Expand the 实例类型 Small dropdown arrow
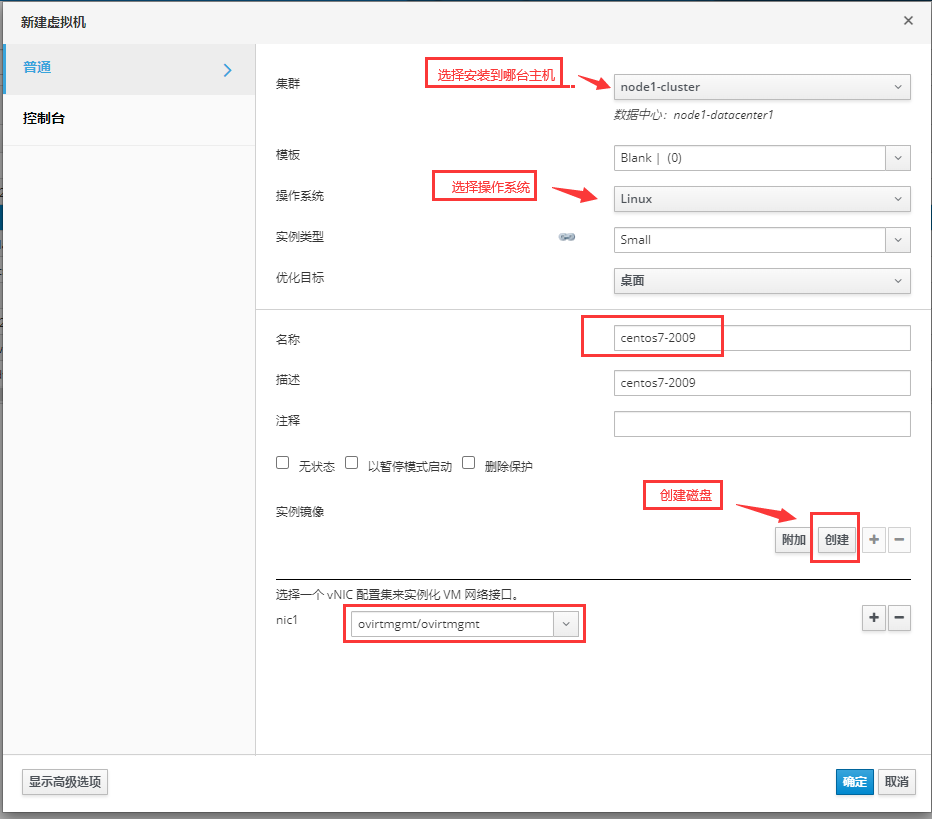 898,240
